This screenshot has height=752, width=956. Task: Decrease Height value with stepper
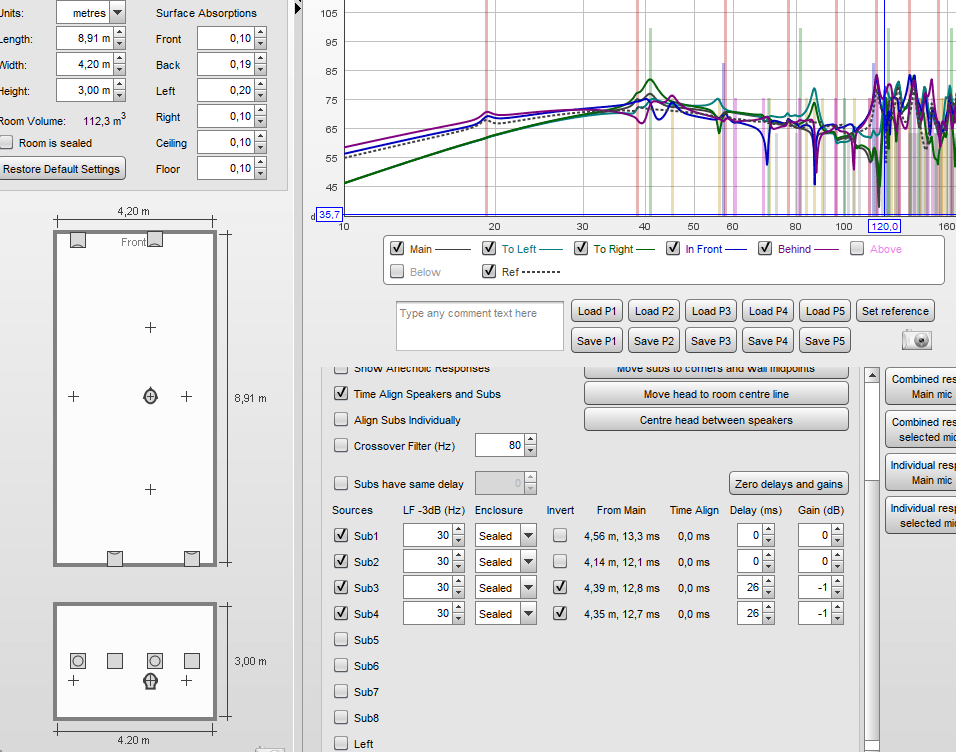tap(120, 96)
